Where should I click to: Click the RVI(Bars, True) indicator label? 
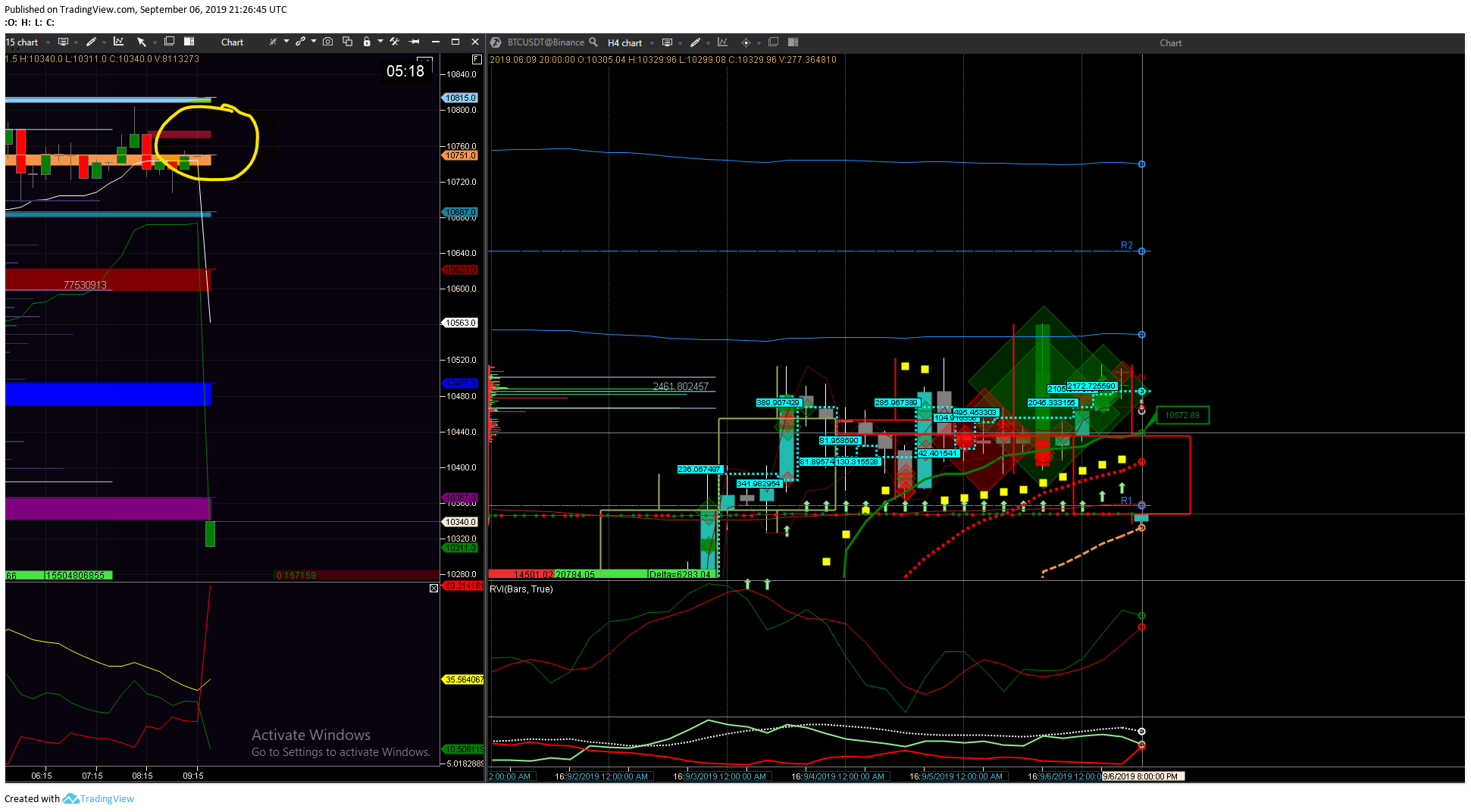521,589
